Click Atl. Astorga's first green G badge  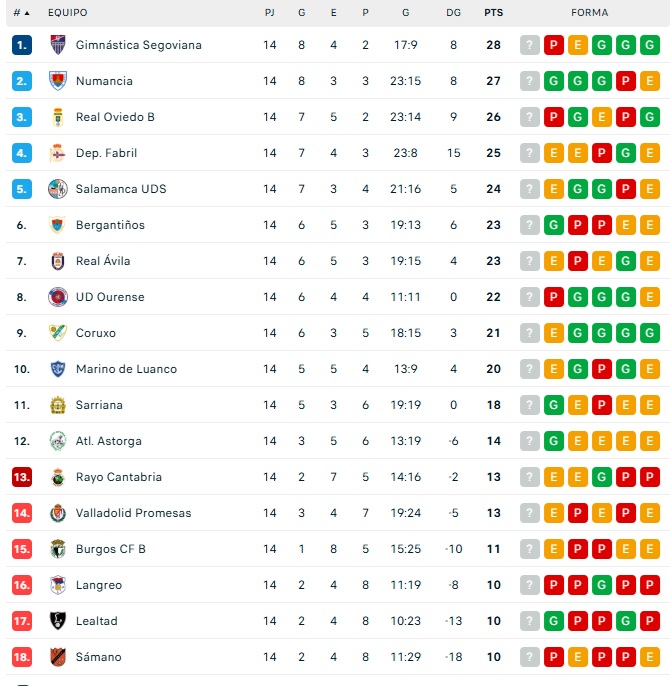554,441
